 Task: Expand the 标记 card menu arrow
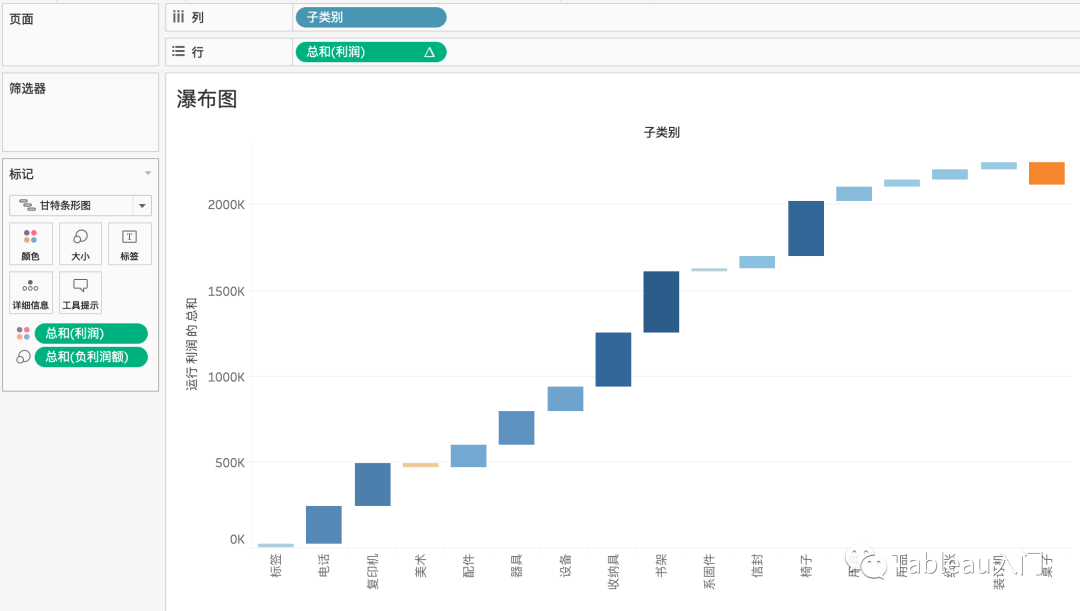(147, 173)
